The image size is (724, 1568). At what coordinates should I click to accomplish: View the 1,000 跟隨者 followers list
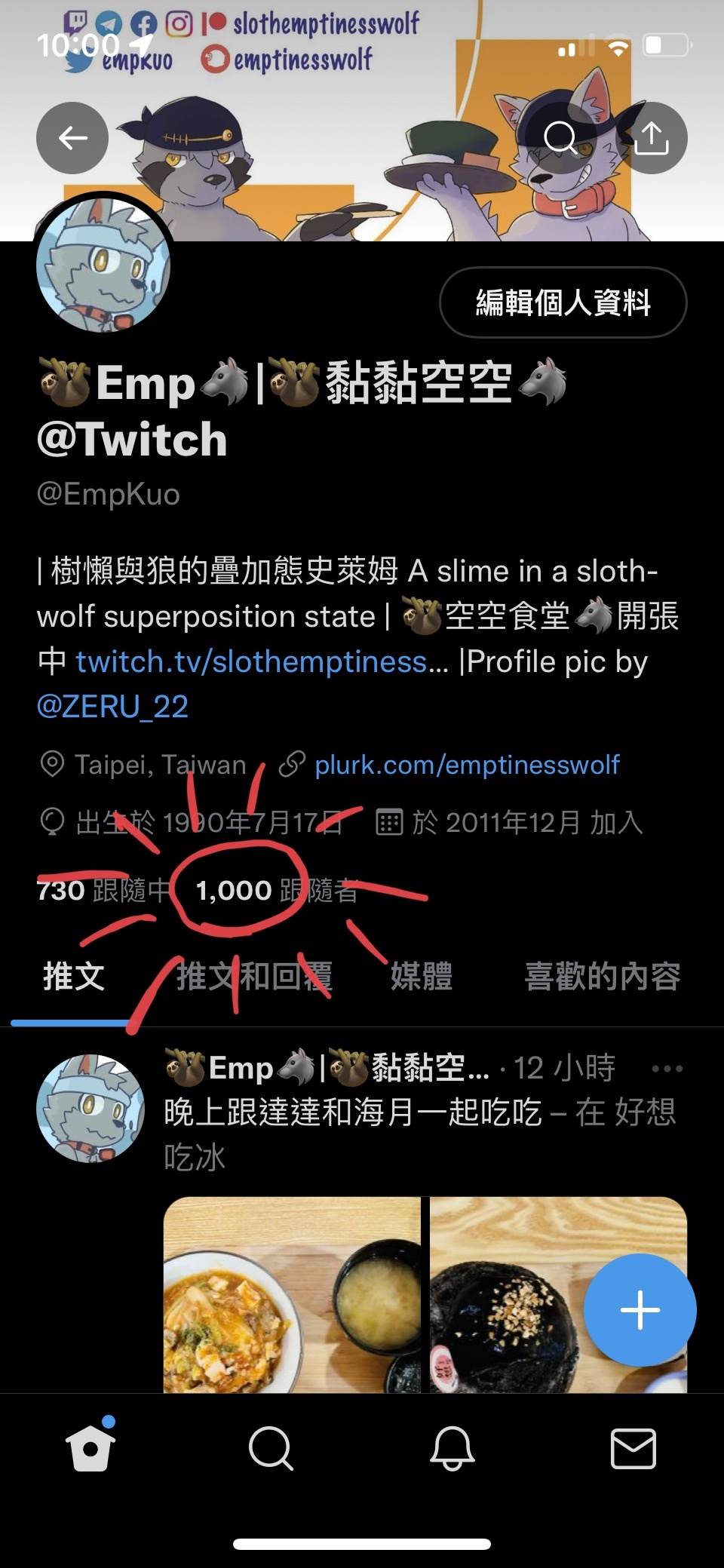[x=277, y=890]
